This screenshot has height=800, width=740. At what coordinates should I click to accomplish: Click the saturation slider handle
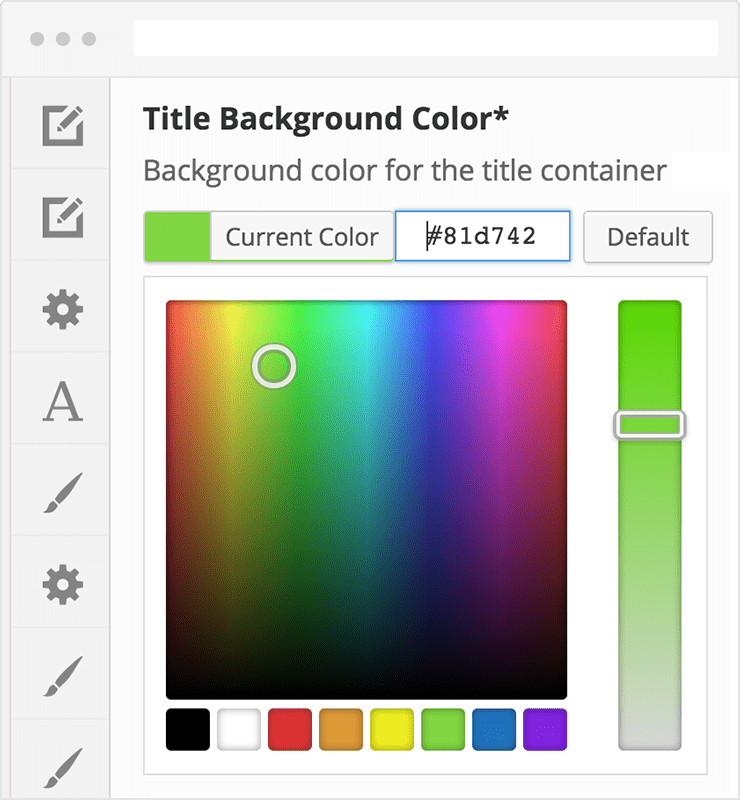650,425
